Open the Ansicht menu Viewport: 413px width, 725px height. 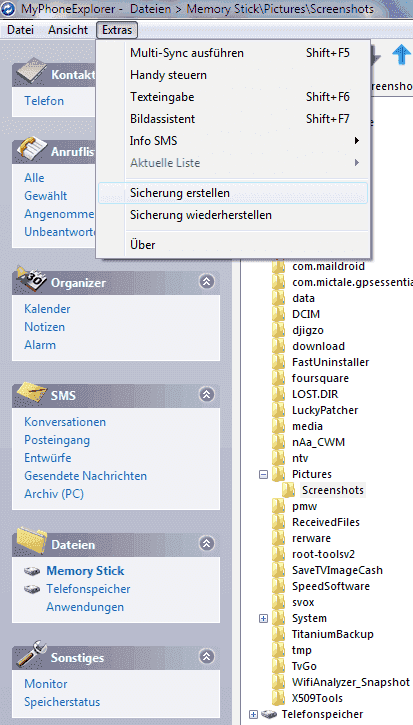[68, 30]
